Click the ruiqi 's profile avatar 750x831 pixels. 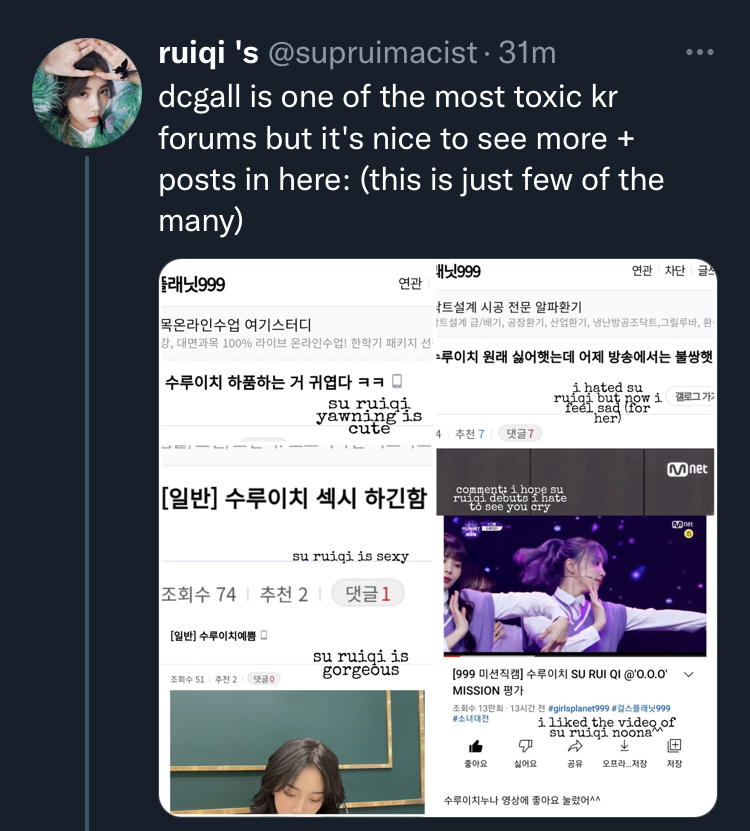87,93
